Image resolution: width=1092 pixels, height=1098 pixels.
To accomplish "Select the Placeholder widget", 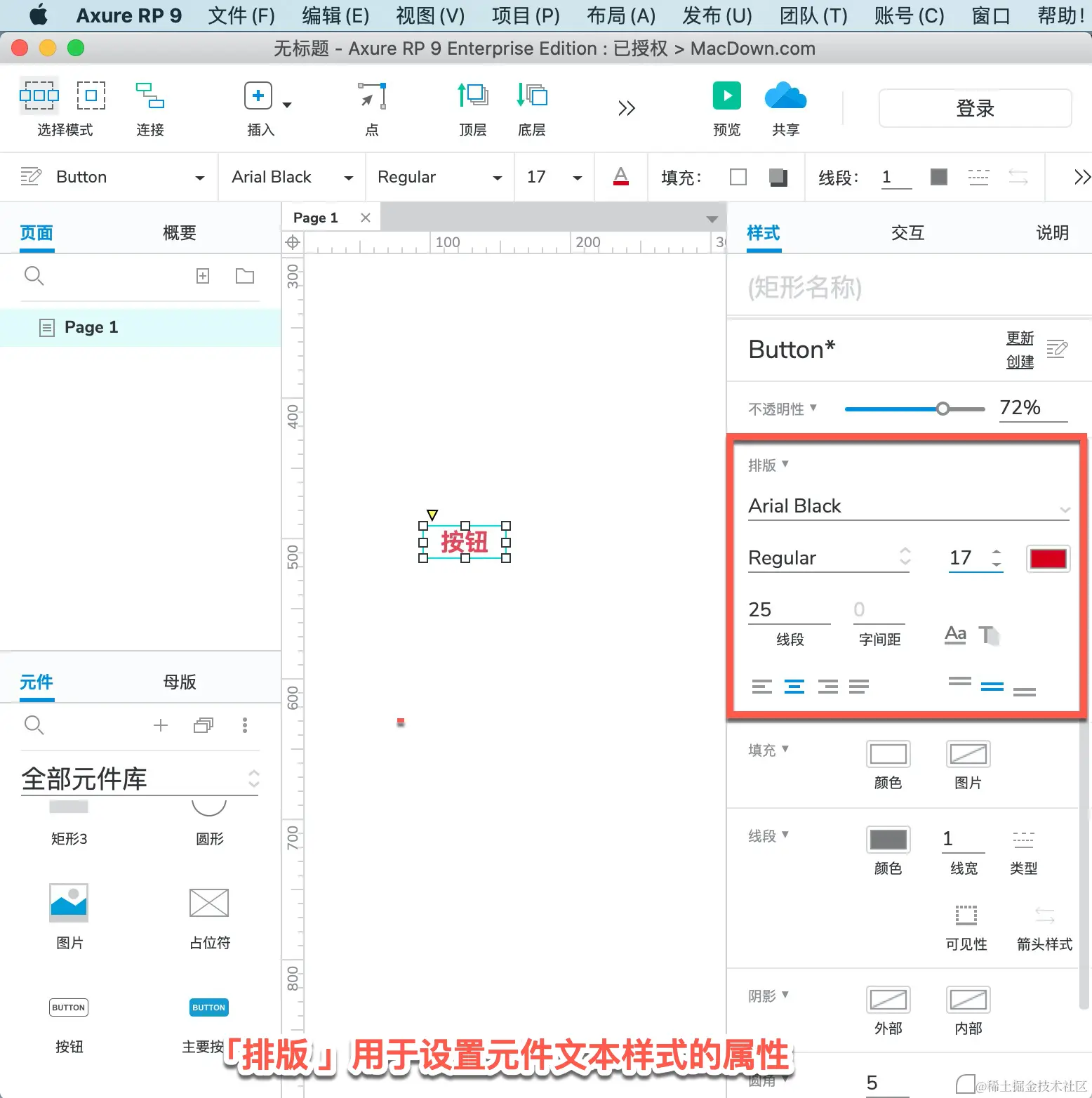I will [x=209, y=902].
